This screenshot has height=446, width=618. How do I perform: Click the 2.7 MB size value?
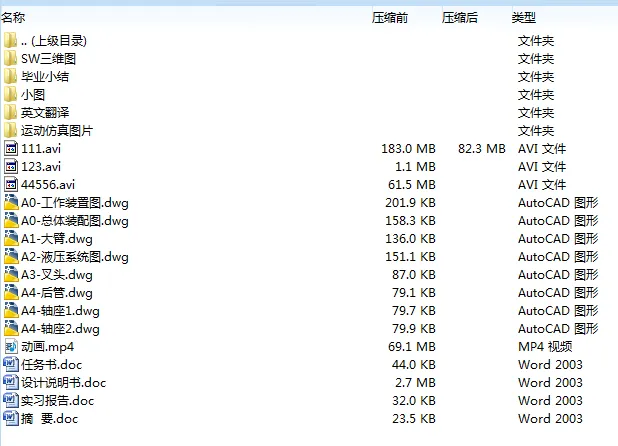415,383
